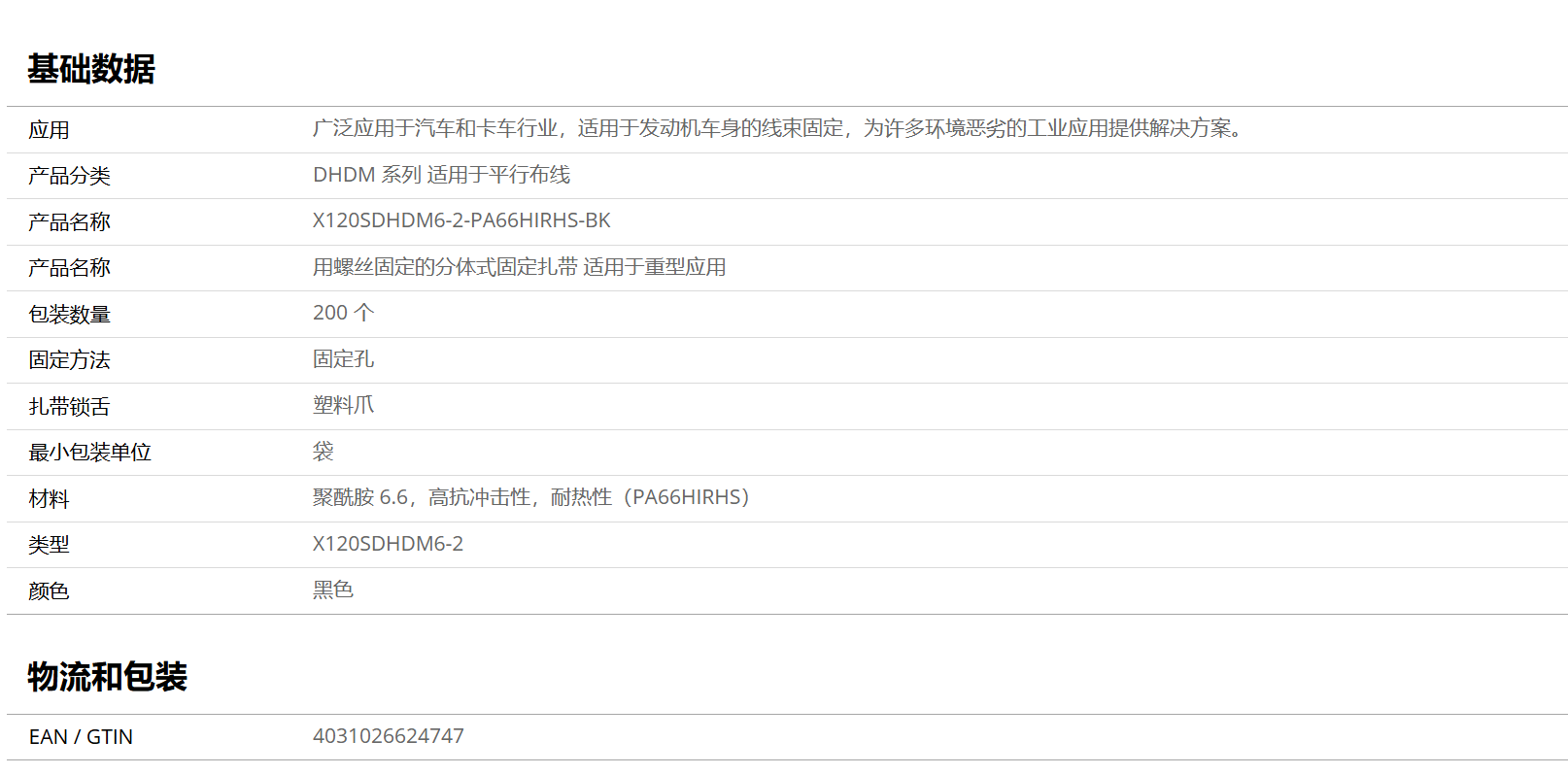Select the DHDM 系列 product category value
The width and height of the screenshot is (1568, 775).
pyautogui.click(x=441, y=175)
